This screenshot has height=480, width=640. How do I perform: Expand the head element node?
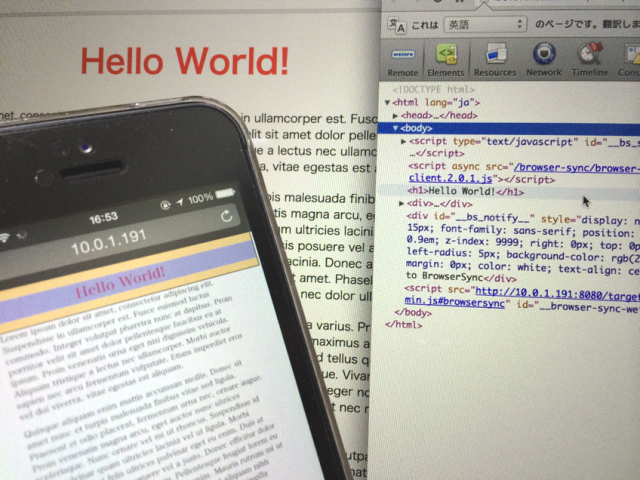tap(396, 115)
